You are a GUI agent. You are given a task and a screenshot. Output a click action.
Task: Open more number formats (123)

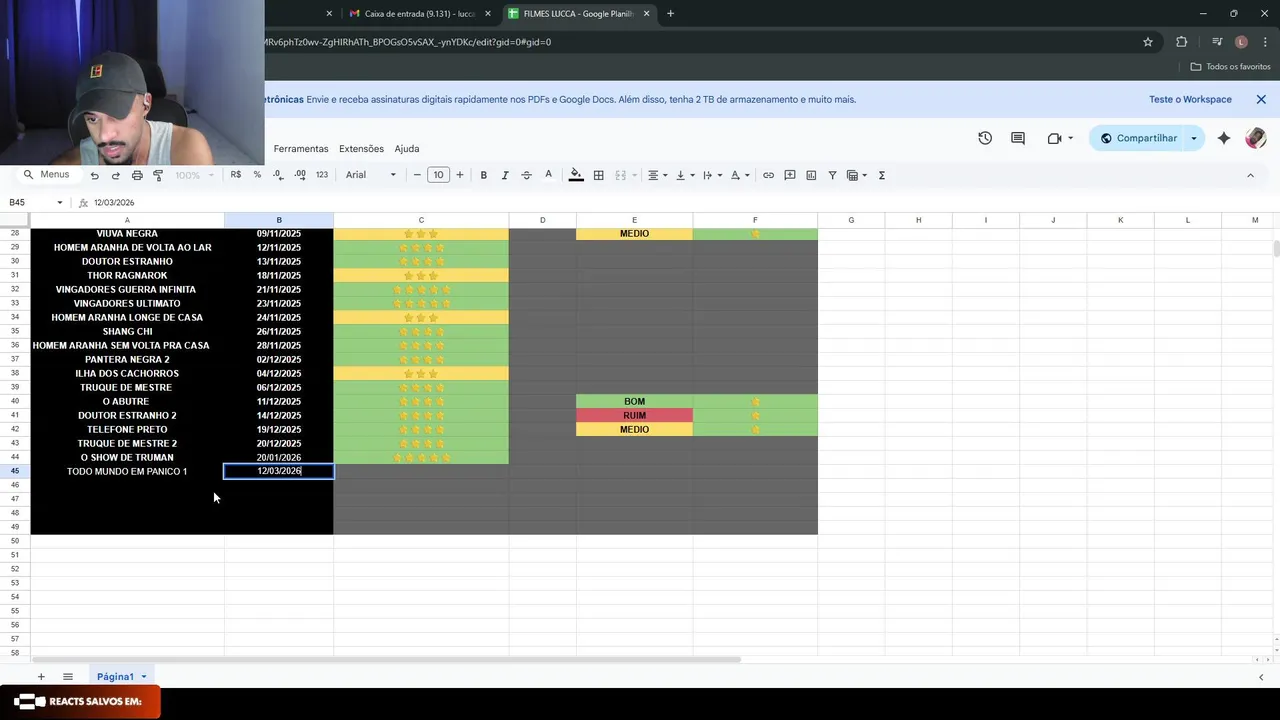pos(322,175)
